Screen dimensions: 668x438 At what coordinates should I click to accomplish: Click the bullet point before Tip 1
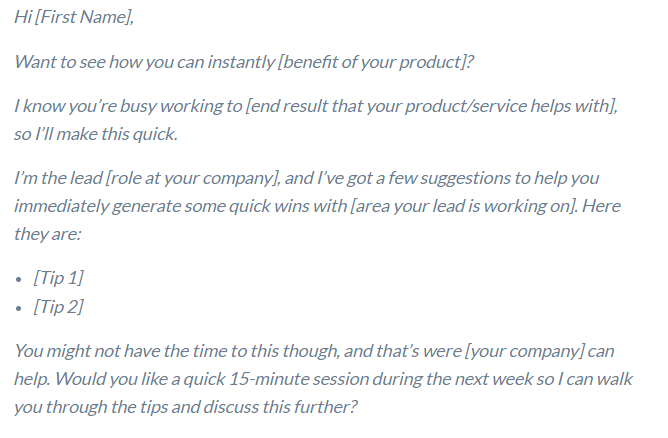18,280
